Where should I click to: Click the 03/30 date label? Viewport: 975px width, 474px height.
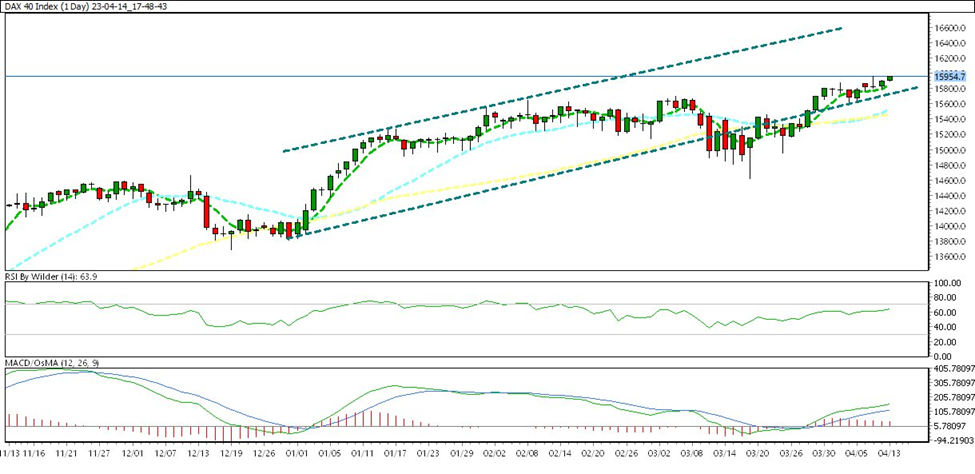[x=824, y=454]
